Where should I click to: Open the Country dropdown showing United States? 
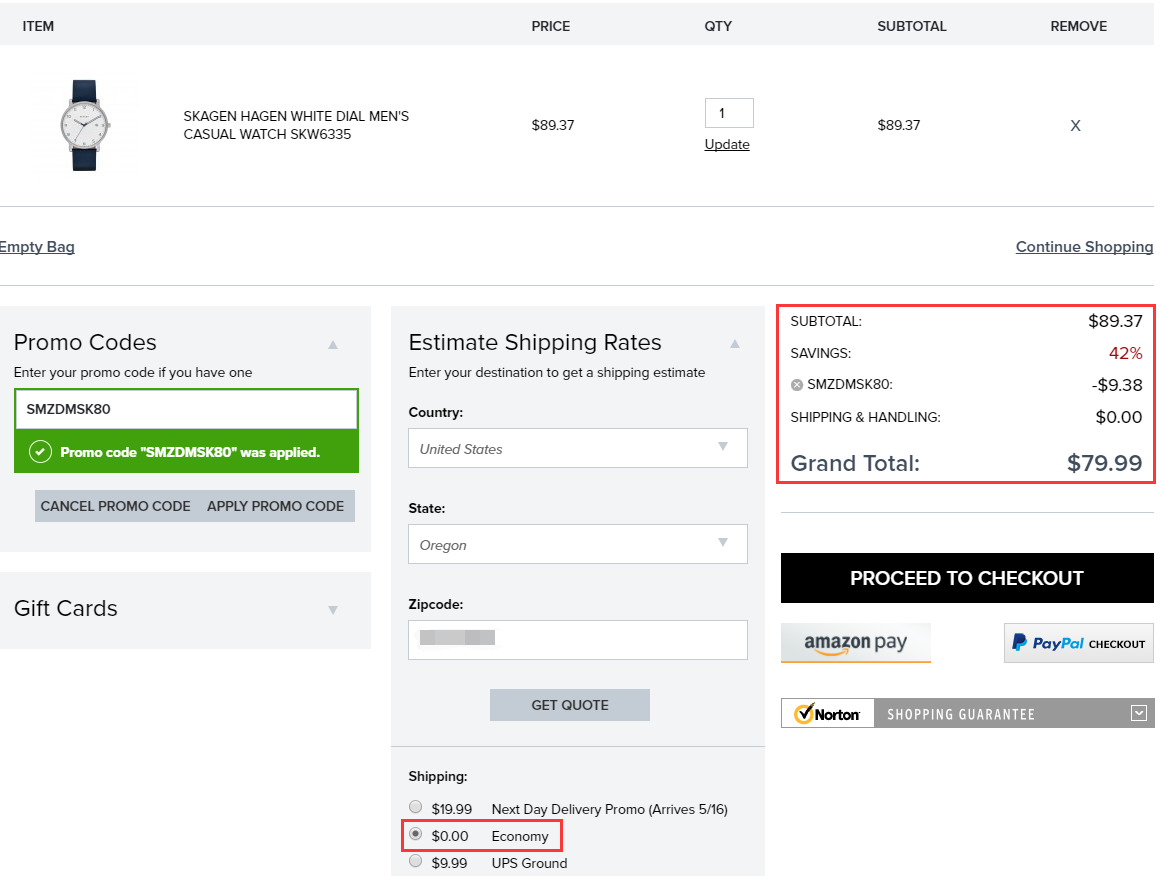(578, 448)
